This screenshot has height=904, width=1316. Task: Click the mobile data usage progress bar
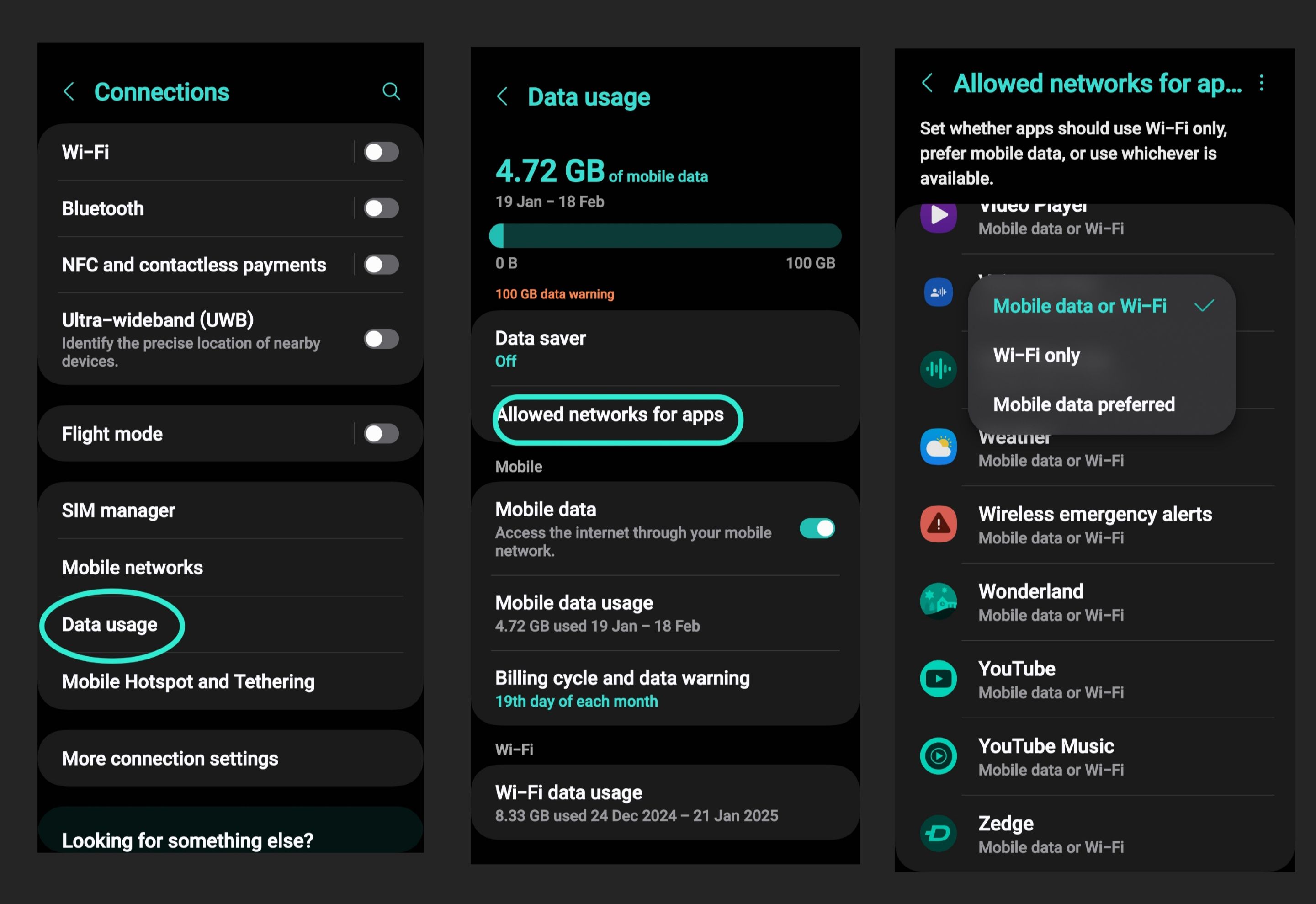[664, 236]
